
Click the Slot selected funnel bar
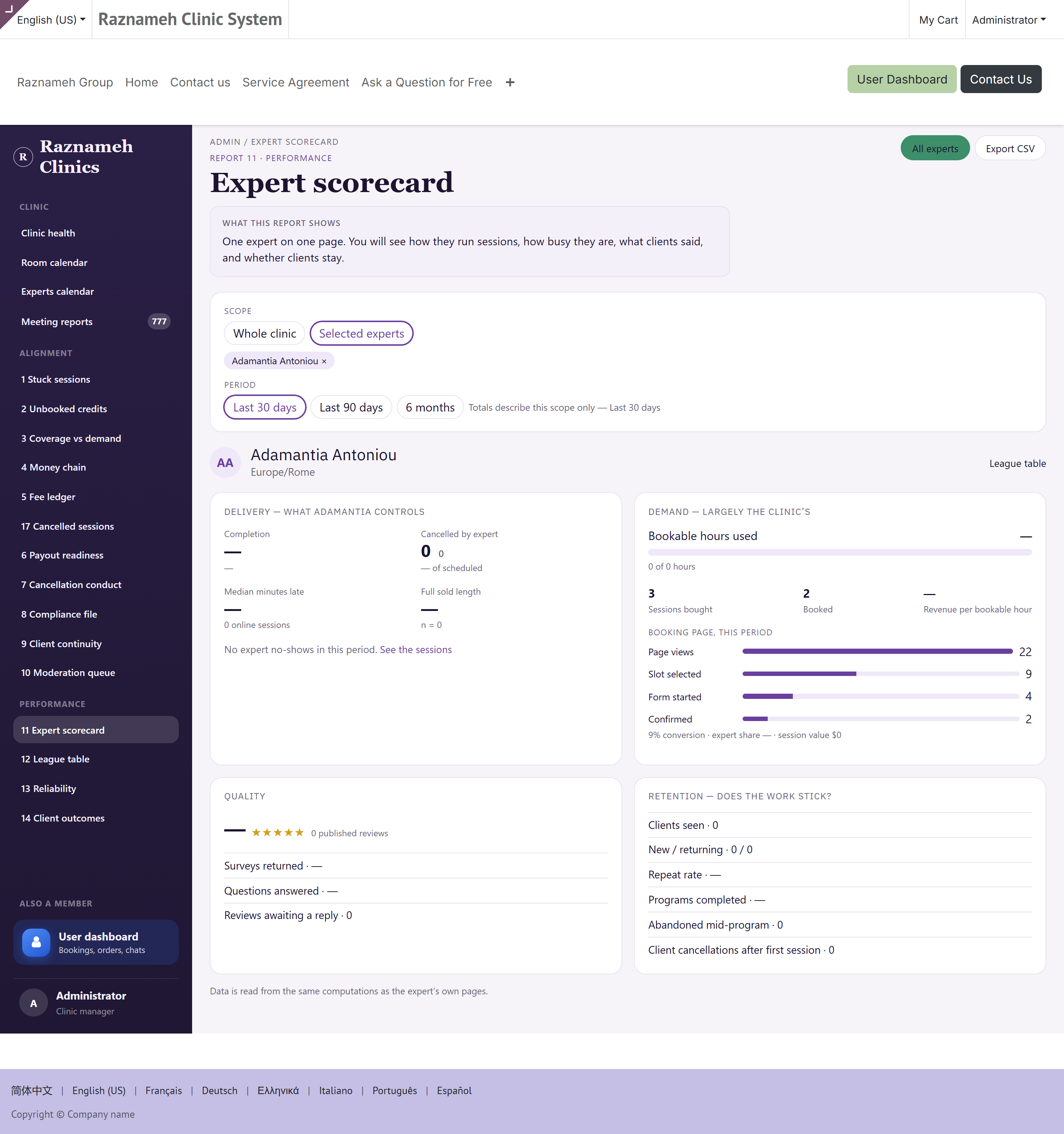[880, 674]
